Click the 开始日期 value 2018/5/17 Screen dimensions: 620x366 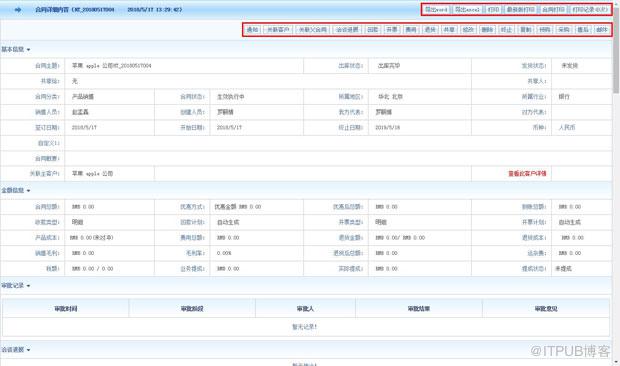point(229,128)
